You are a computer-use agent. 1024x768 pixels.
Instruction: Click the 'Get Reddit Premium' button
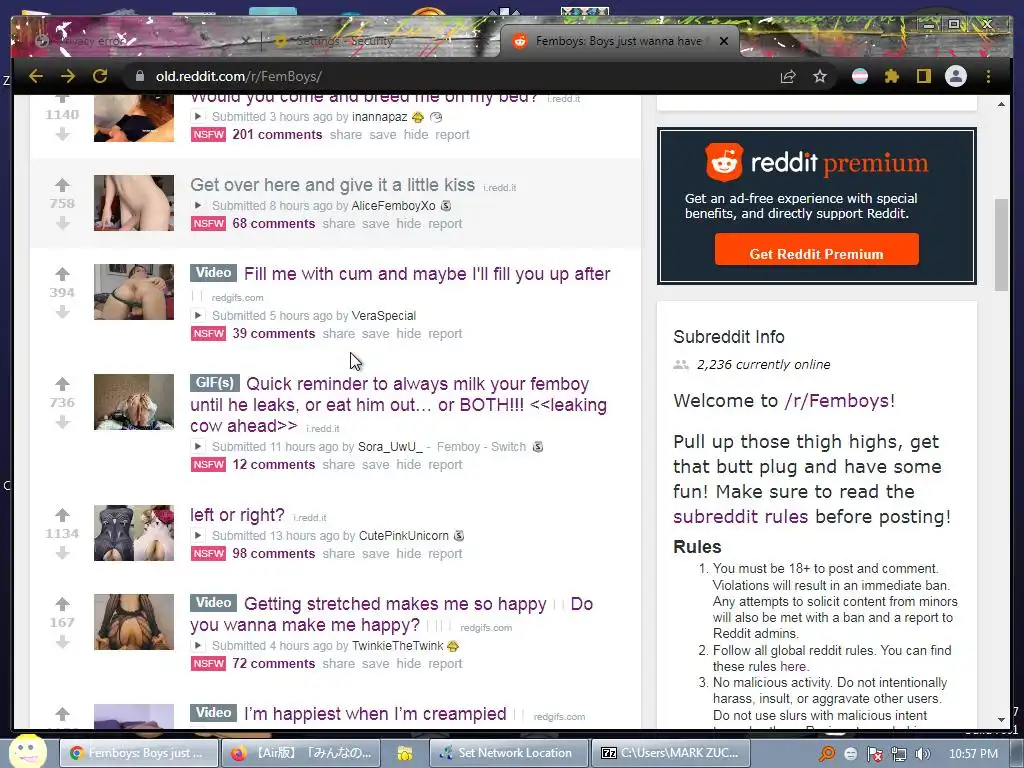coord(816,249)
